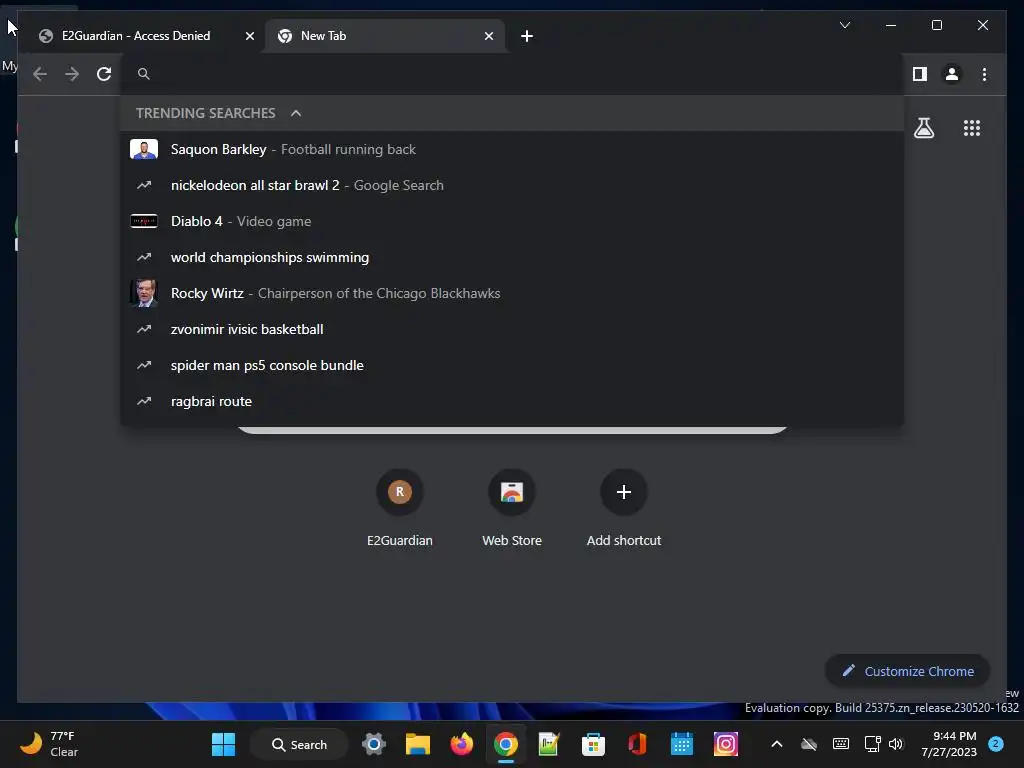Choose zvonimir ivisic basketball suggestion
This screenshot has width=1024, height=768.
(512, 328)
